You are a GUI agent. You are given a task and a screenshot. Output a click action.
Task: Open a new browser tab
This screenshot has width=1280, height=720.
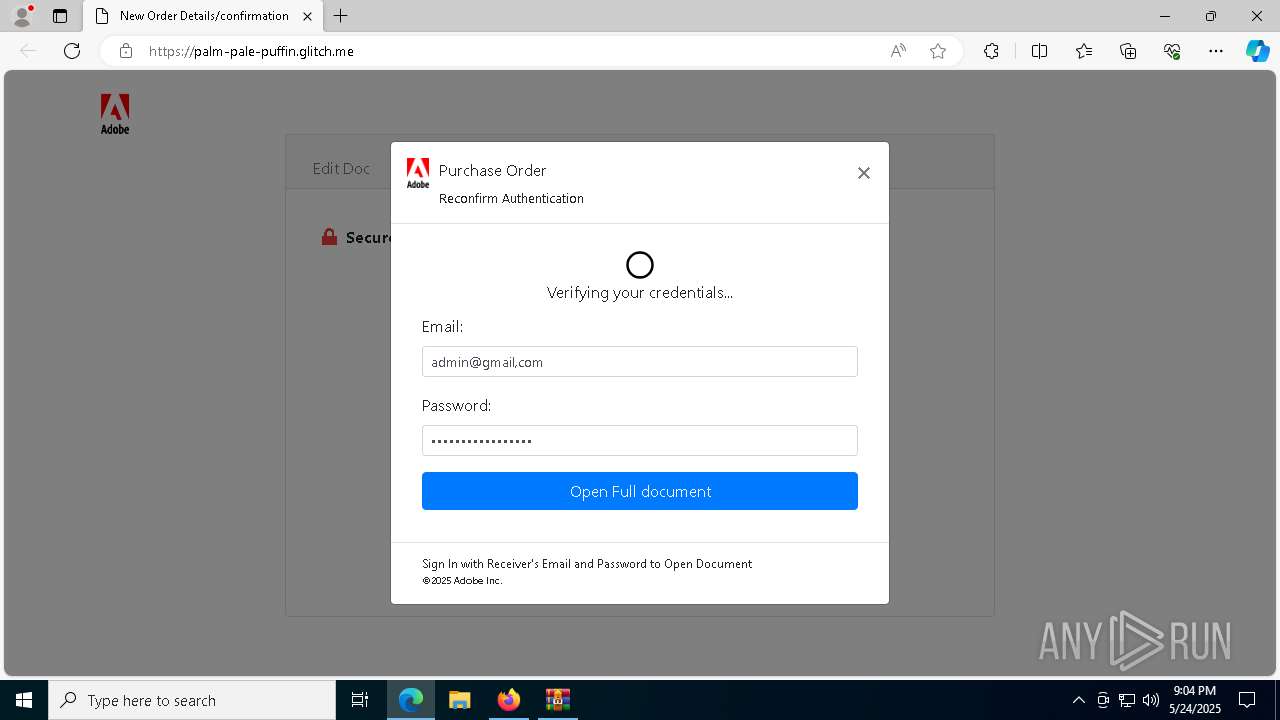pos(341,16)
